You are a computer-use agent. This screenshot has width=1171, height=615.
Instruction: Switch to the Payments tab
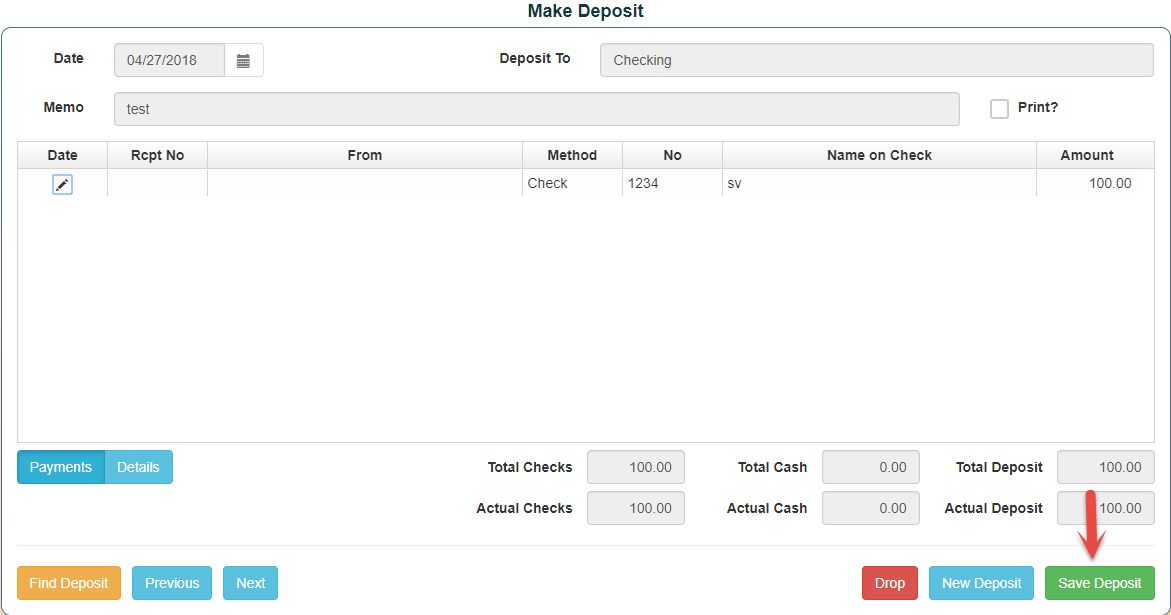(61, 467)
